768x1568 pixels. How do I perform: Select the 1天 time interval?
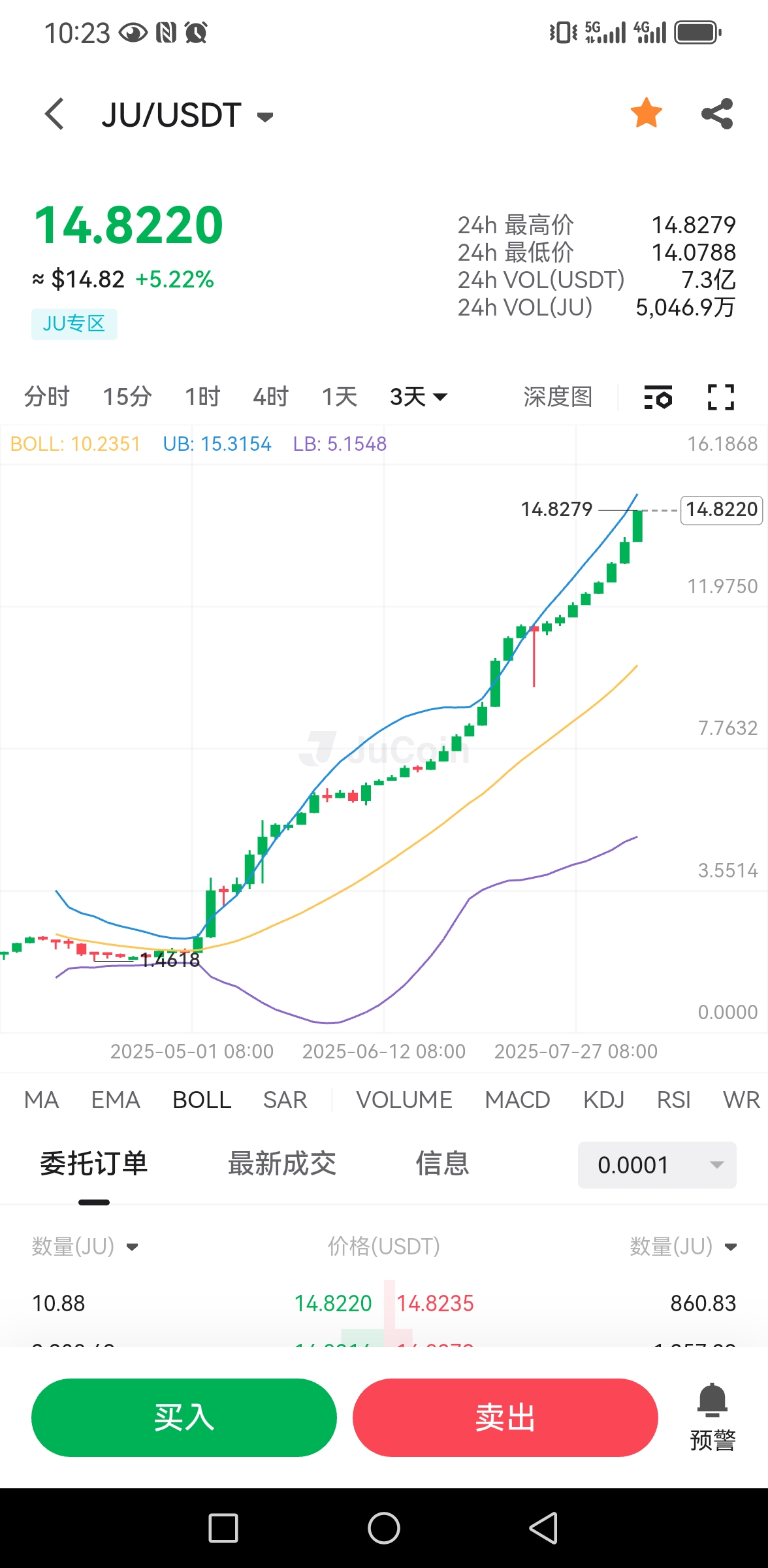click(339, 397)
